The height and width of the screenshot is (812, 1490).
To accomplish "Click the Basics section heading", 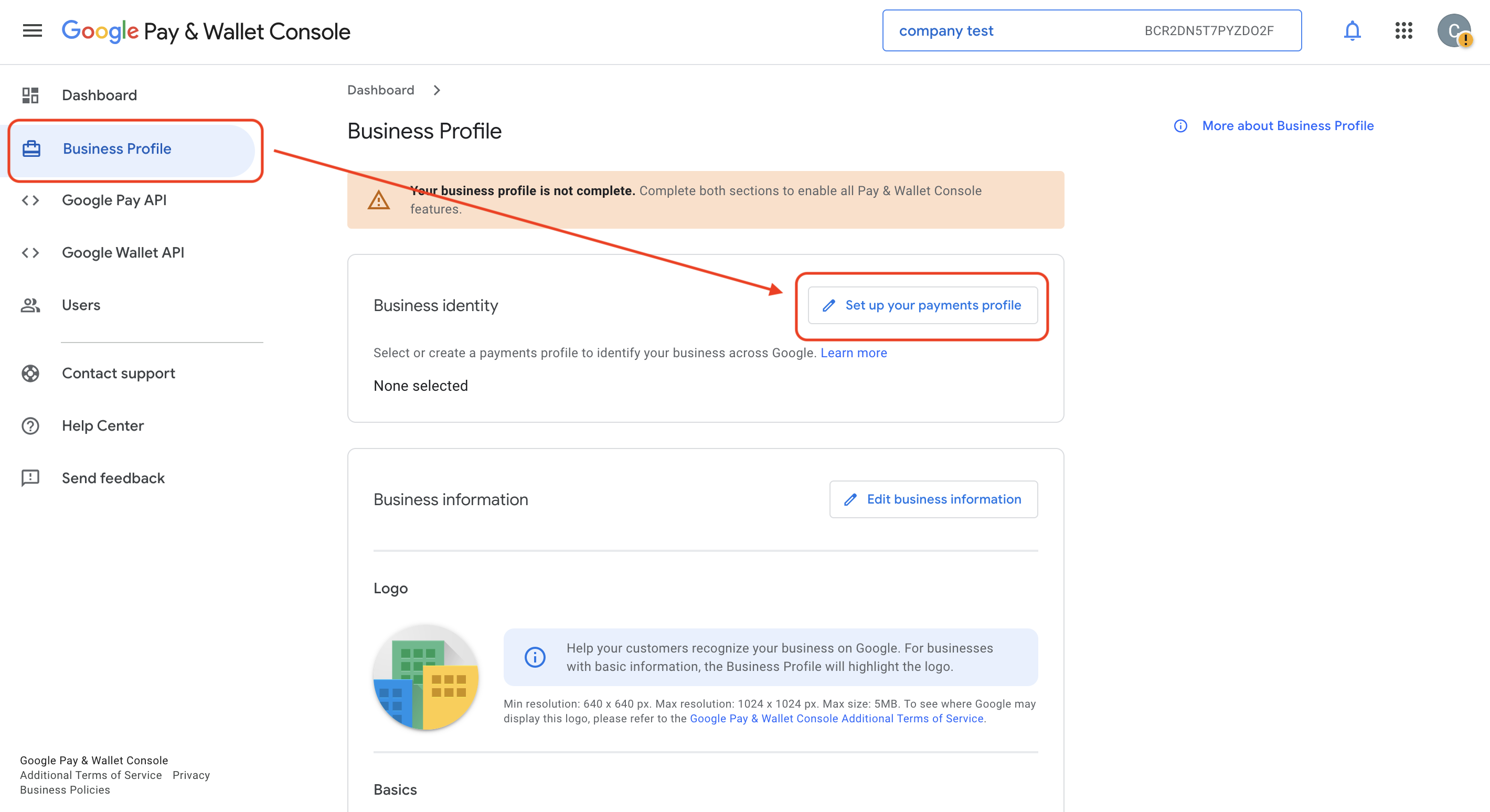I will click(x=395, y=790).
